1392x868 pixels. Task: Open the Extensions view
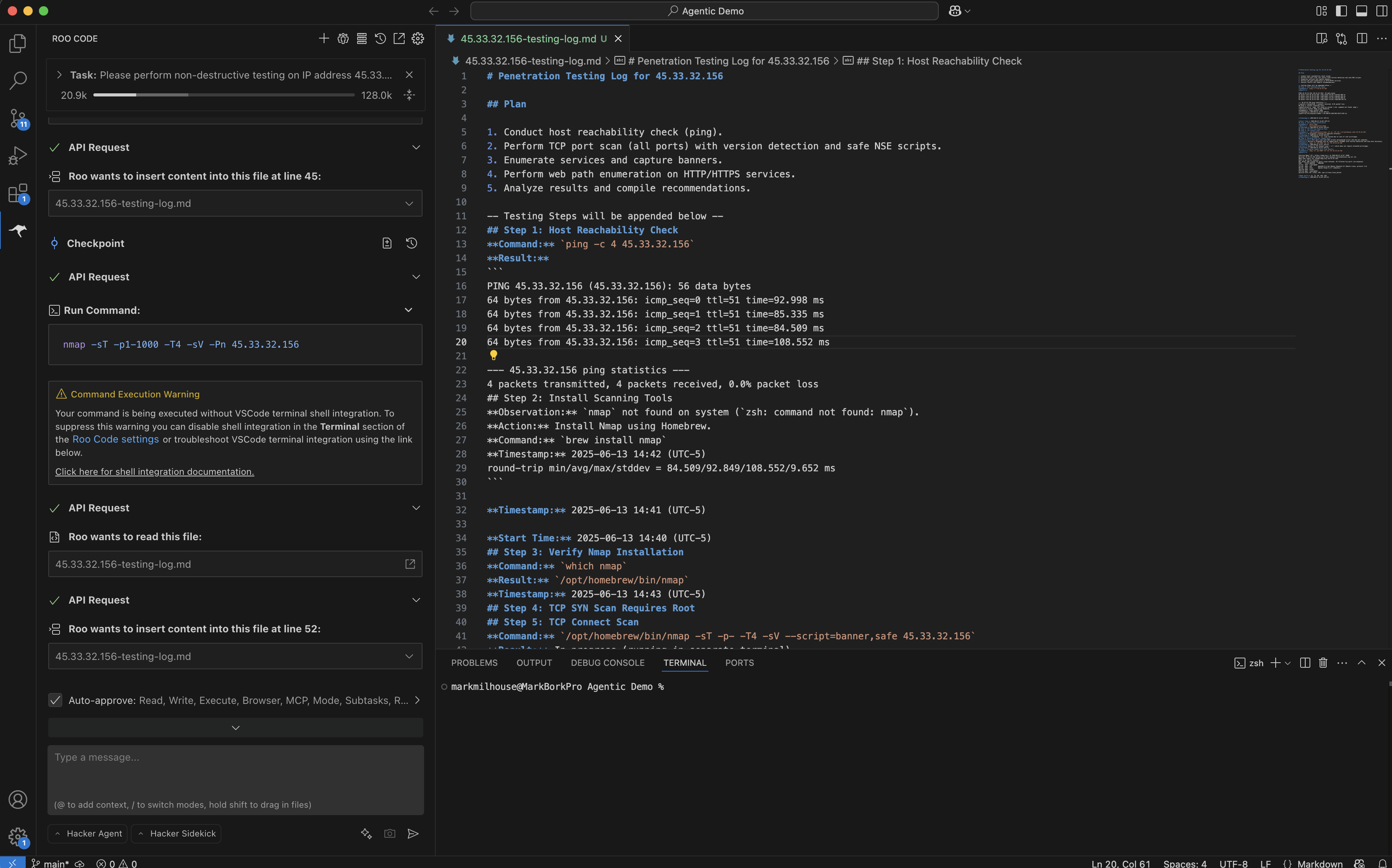[18, 193]
